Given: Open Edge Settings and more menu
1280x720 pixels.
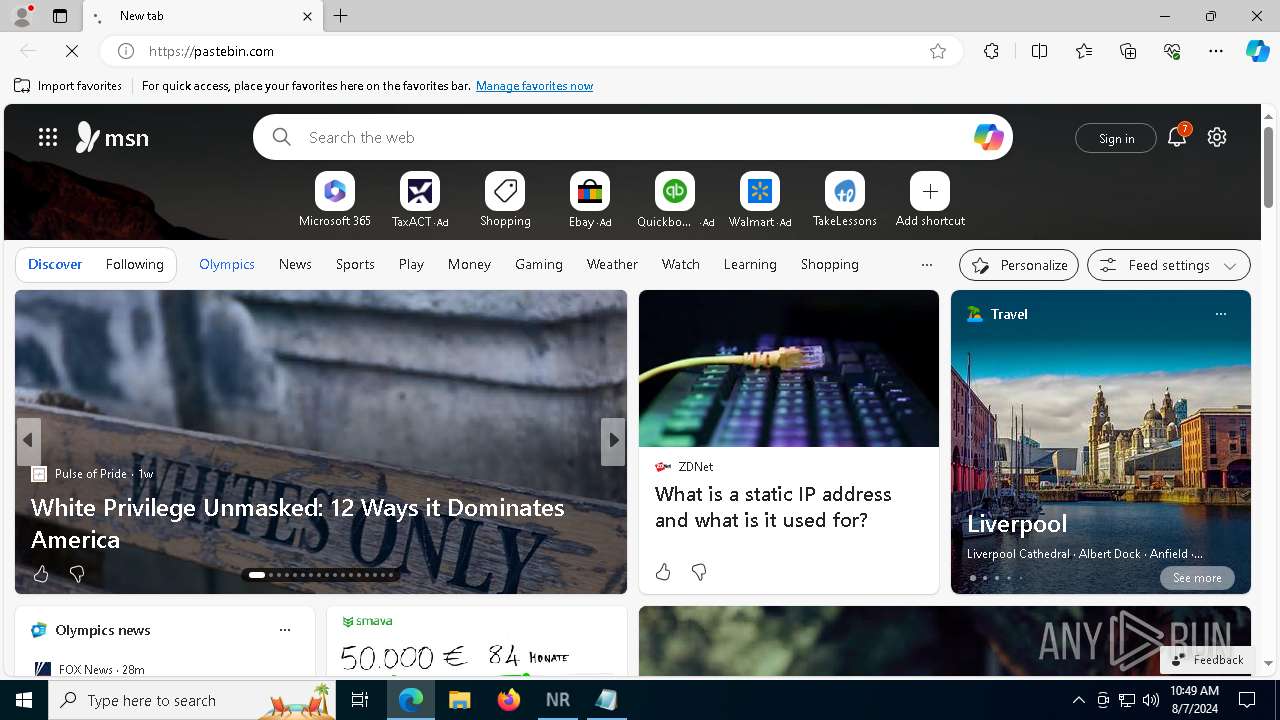Looking at the screenshot, I should [1216, 51].
